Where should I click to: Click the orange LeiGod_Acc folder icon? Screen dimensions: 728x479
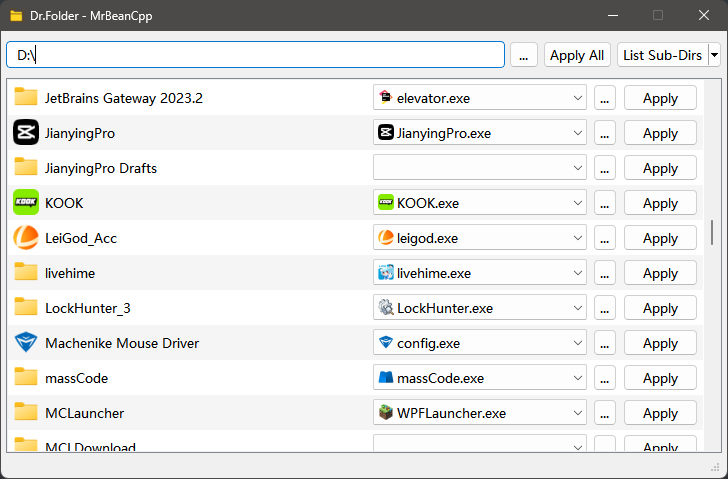[26, 237]
